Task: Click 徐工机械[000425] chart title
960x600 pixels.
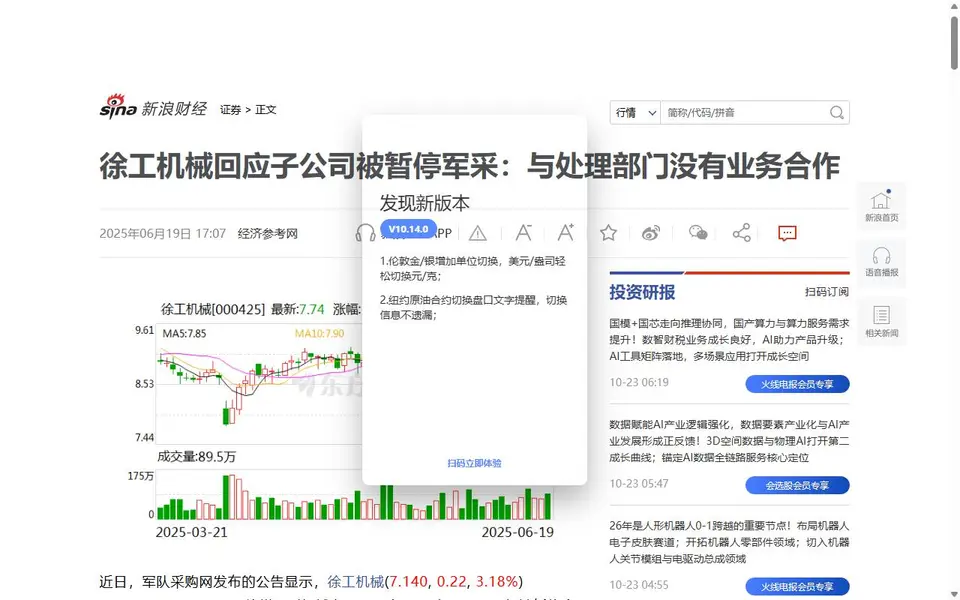Action: pyautogui.click(x=212, y=309)
